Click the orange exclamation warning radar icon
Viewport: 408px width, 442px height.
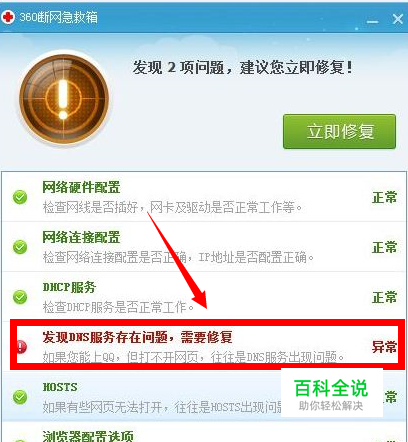point(64,96)
